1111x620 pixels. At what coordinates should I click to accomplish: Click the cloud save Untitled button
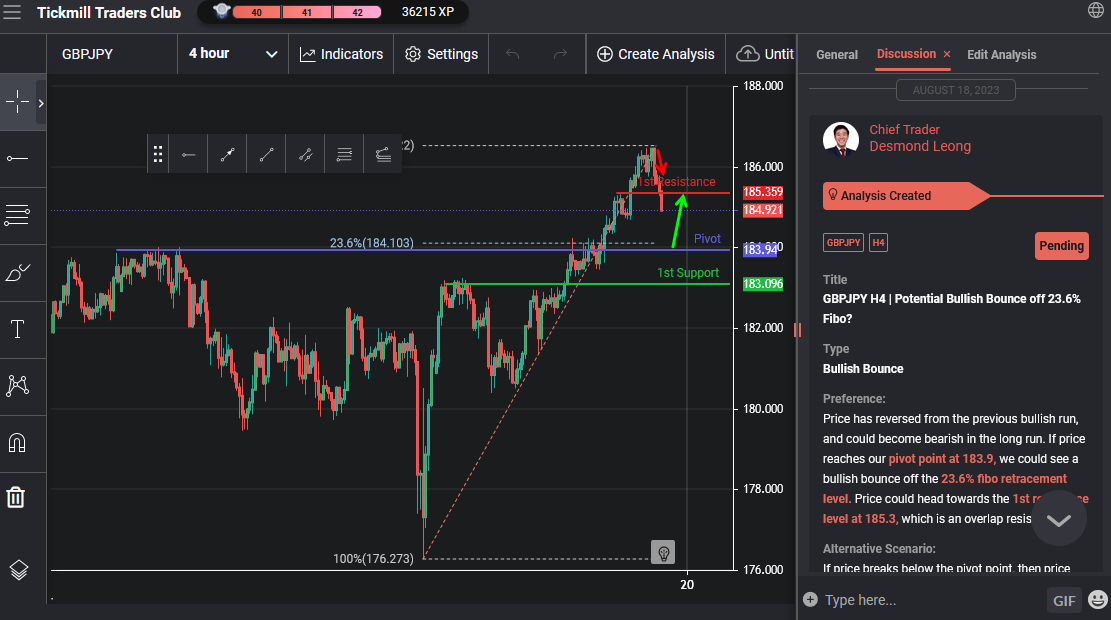(x=765, y=54)
